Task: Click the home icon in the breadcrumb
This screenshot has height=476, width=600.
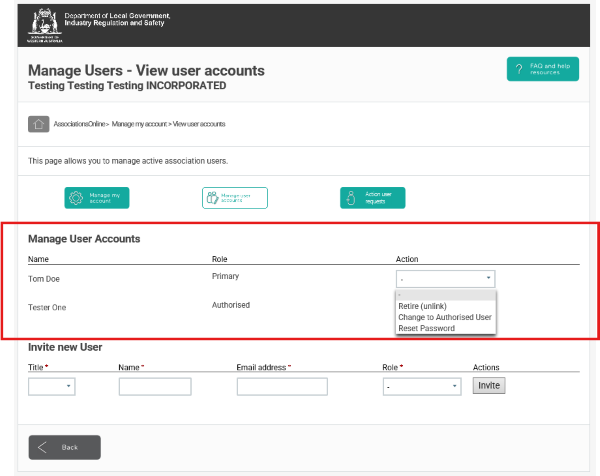Action: [x=38, y=124]
